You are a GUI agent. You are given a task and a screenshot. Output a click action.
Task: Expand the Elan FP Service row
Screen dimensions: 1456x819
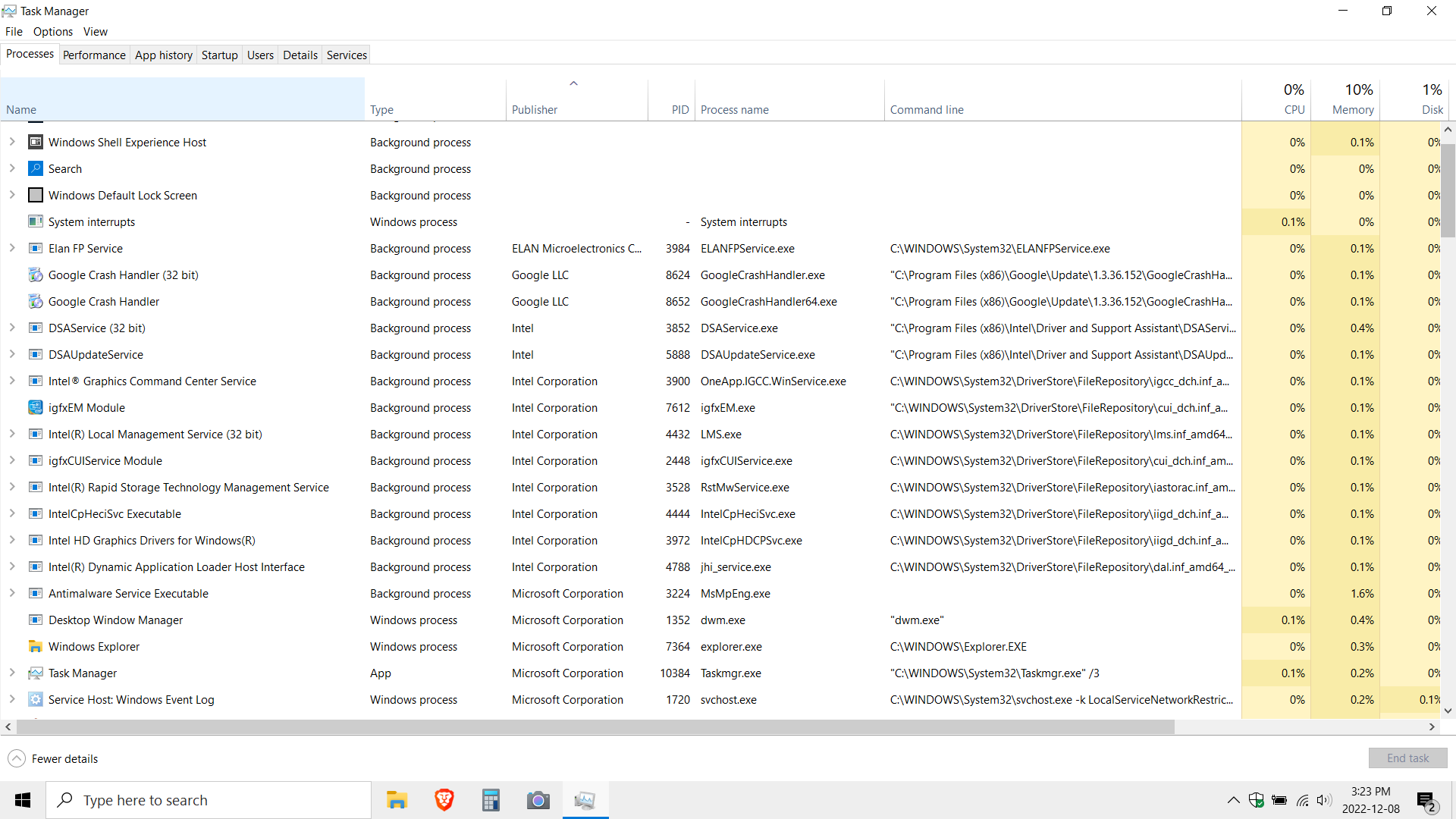pyautogui.click(x=12, y=248)
